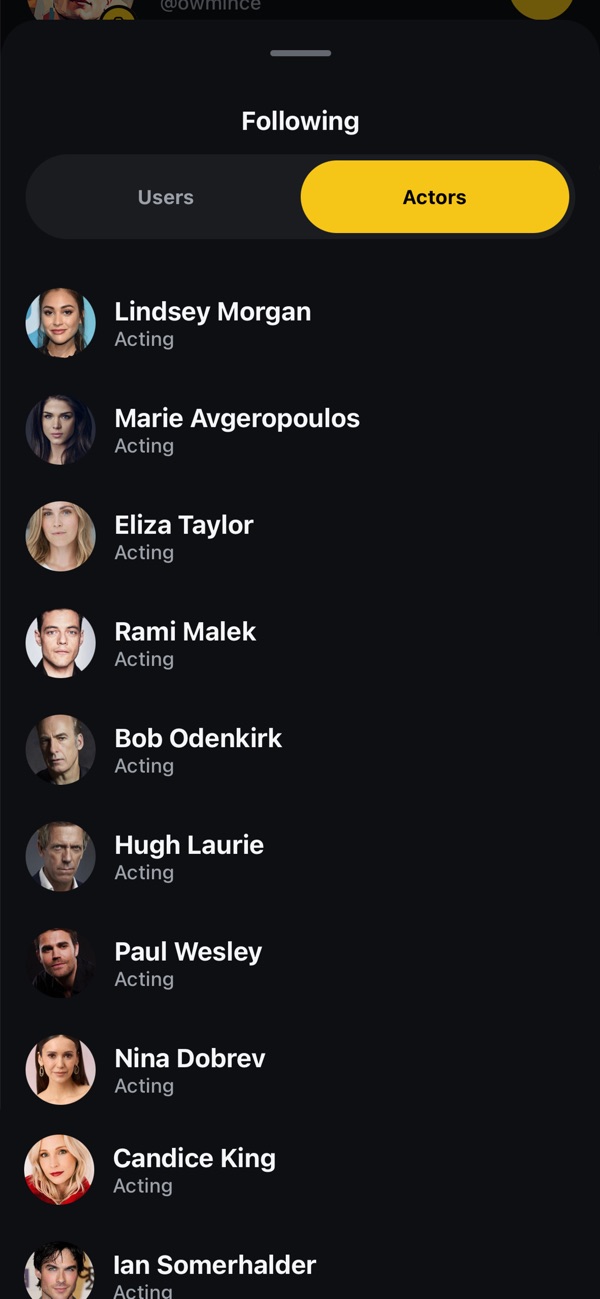View Rami Malek's actor page
The image size is (600, 1299).
[185, 632]
